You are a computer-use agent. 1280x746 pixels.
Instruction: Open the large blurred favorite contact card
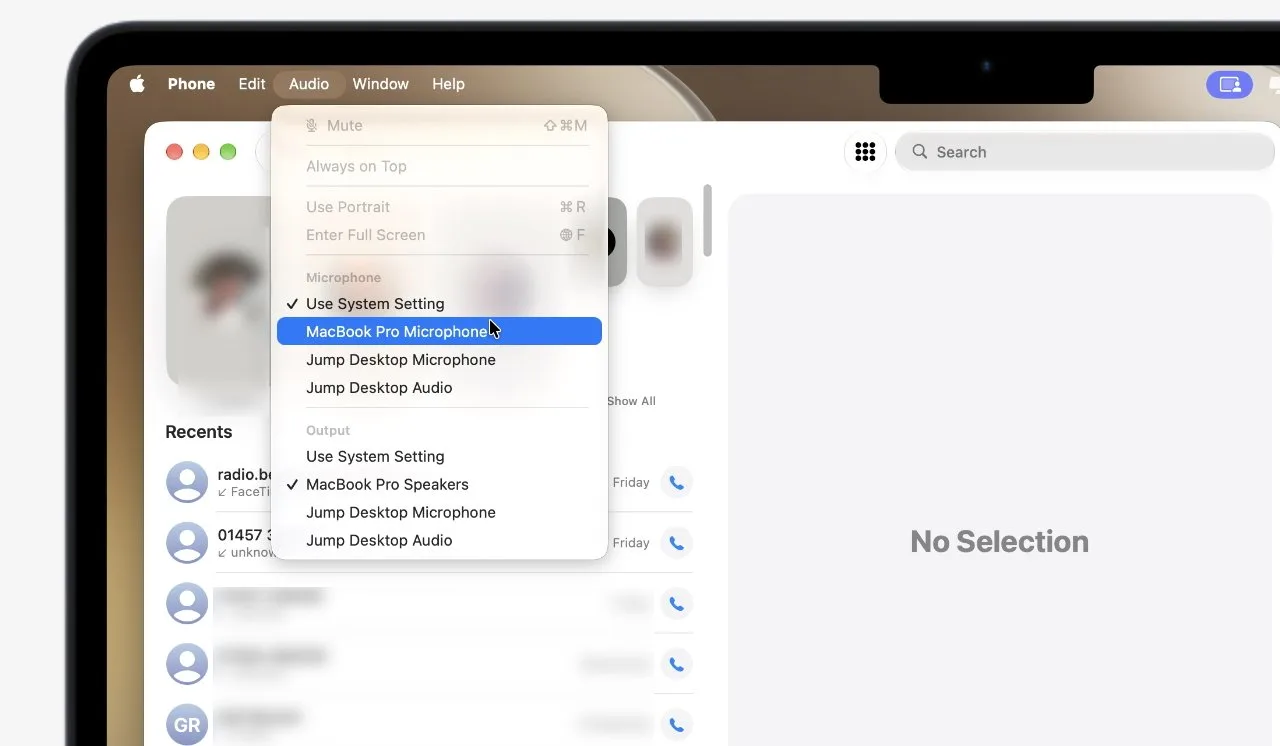pos(219,292)
